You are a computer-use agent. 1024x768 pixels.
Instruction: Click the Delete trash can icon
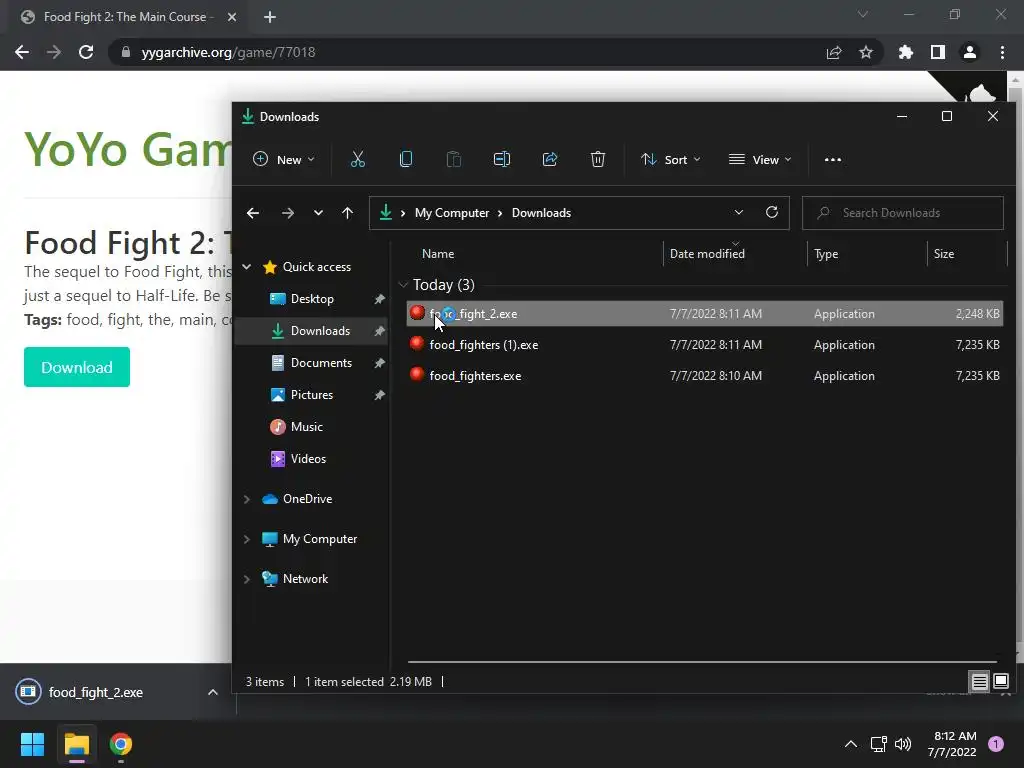598,159
